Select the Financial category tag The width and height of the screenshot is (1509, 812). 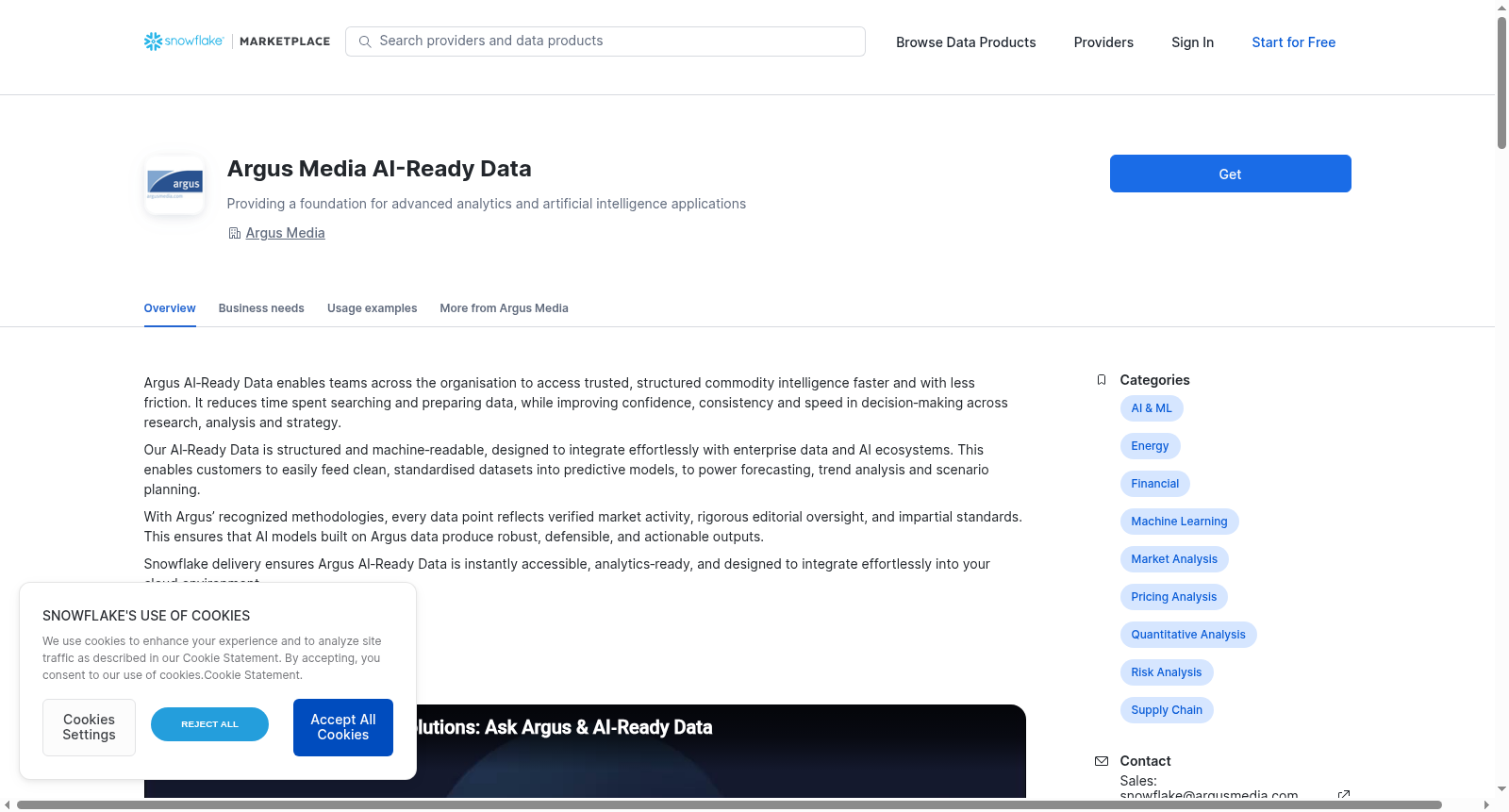1155,484
